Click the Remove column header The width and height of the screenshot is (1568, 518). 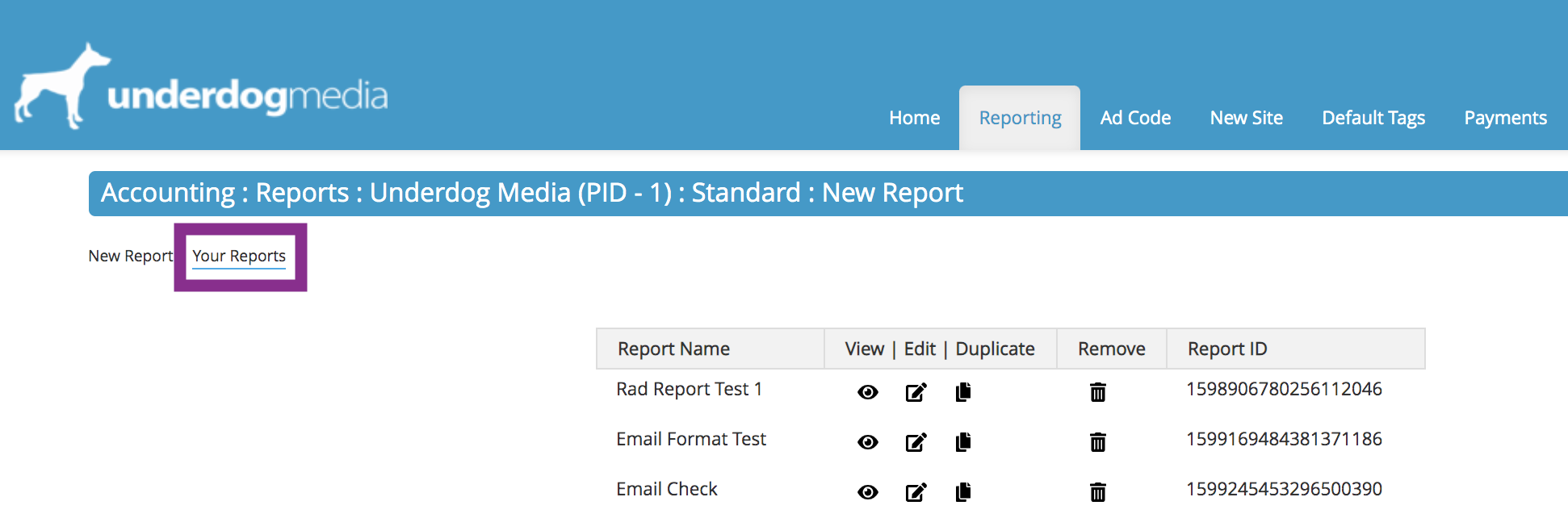click(1111, 349)
